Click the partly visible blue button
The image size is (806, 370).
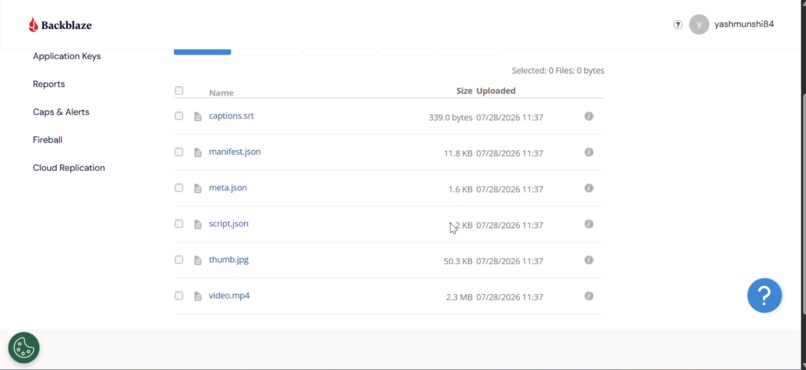tap(203, 51)
